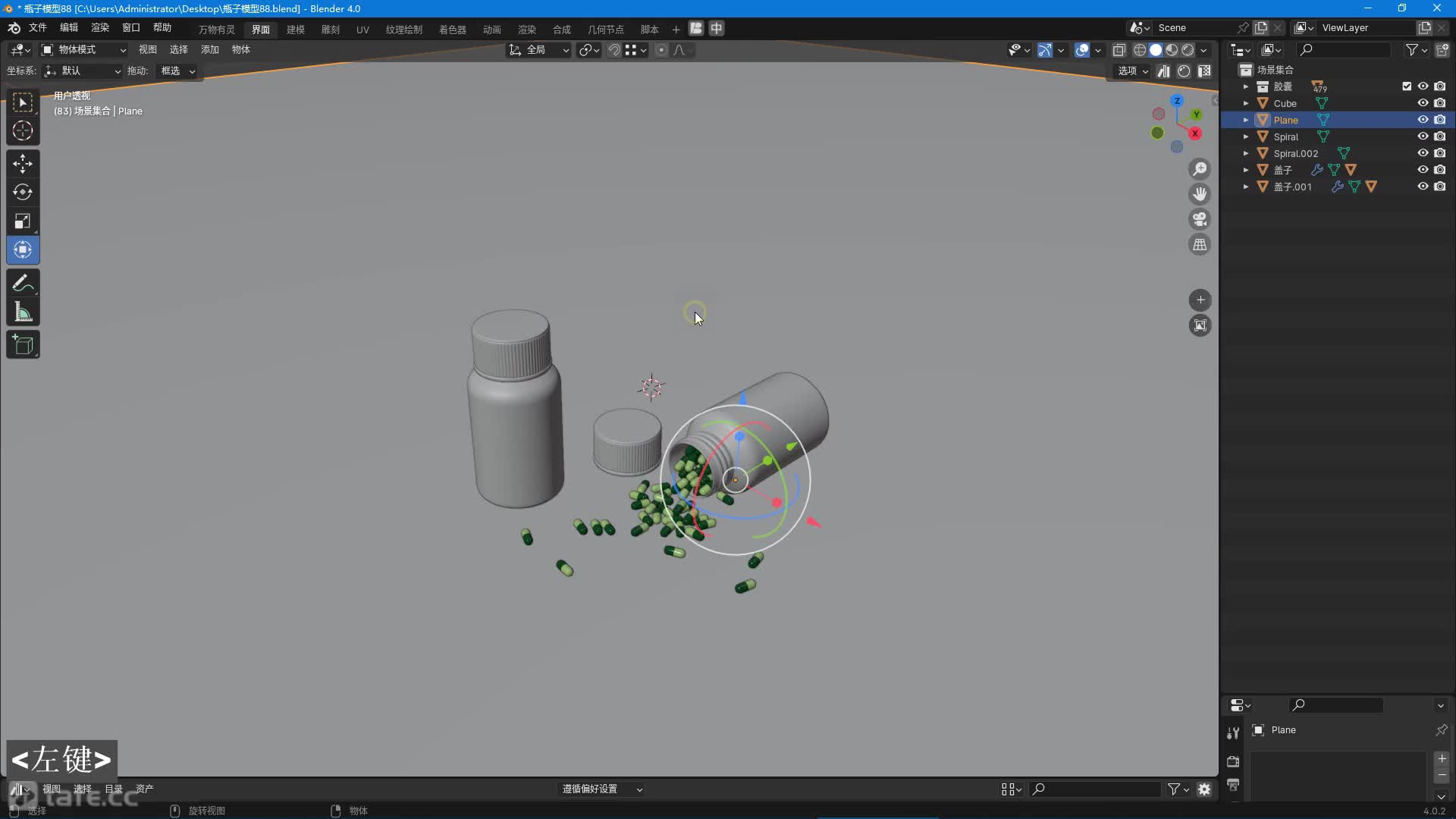This screenshot has height=819, width=1456.
Task: Switch perspective/orthographic grid icon
Action: tap(1200, 245)
